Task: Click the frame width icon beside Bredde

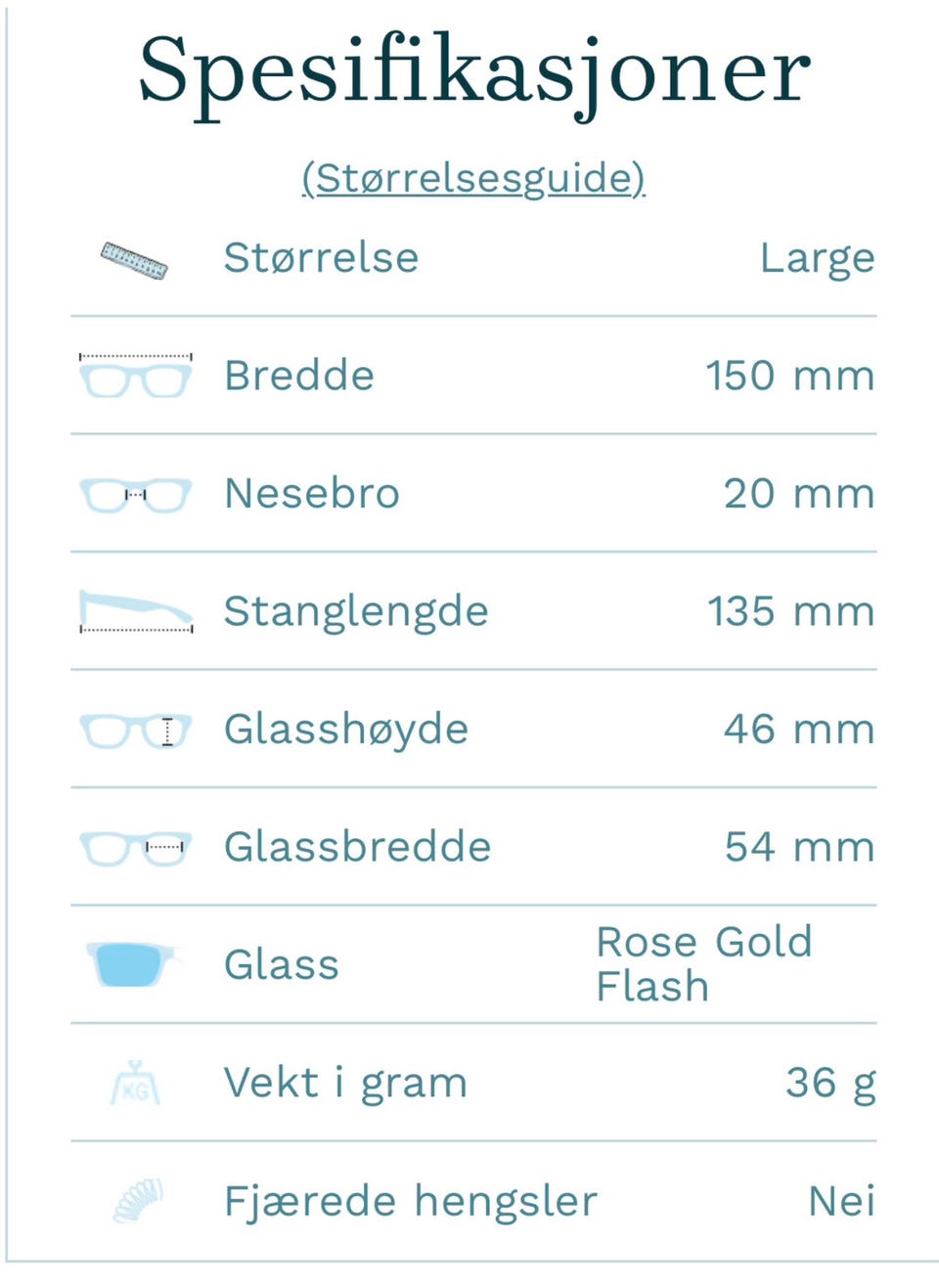Action: click(x=135, y=377)
